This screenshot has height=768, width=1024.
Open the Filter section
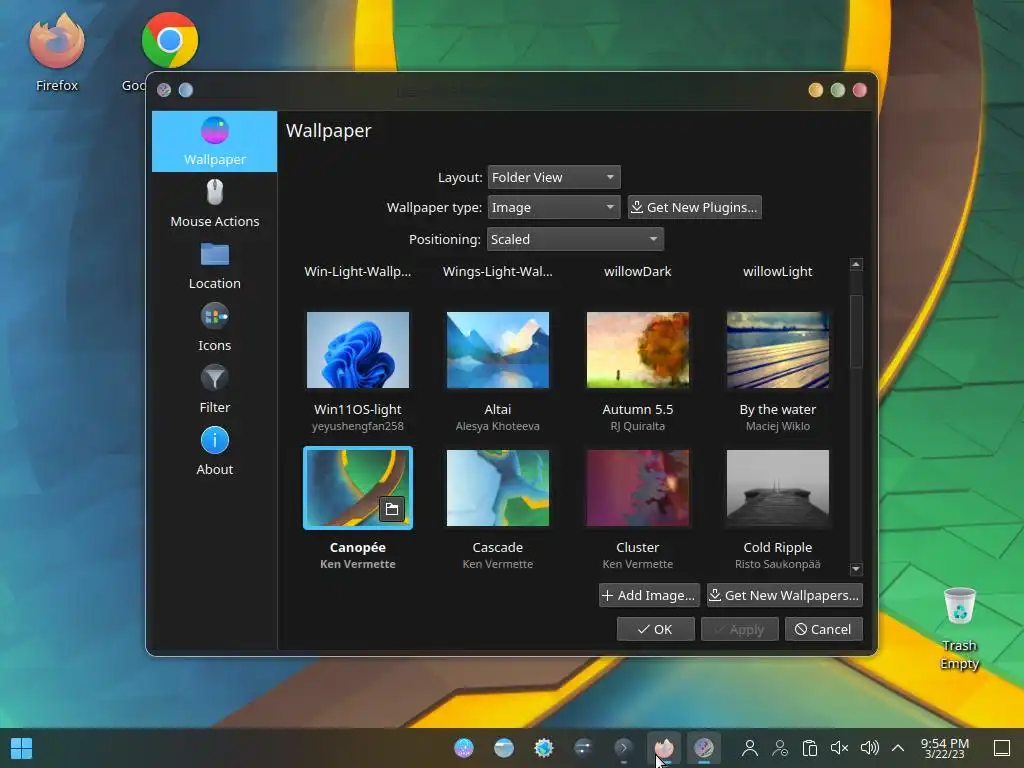click(214, 390)
